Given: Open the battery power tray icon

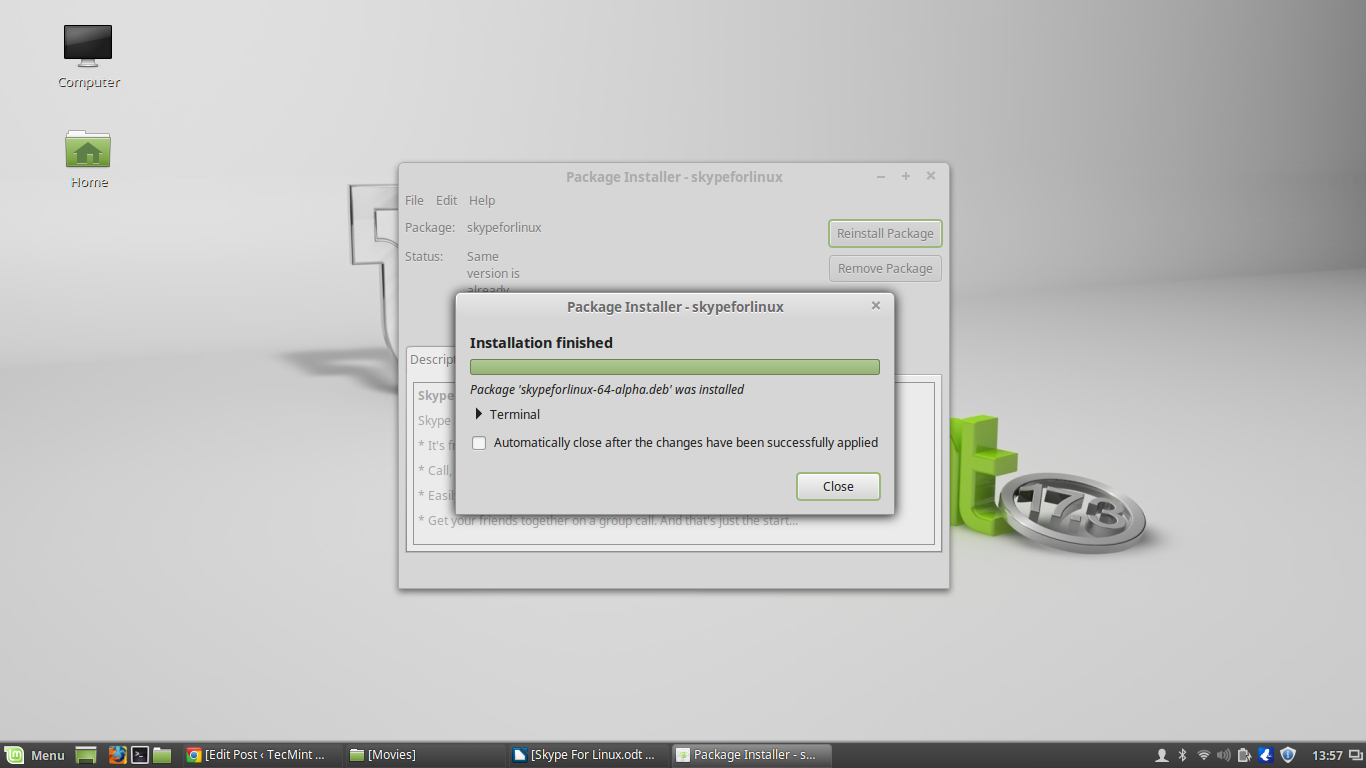Looking at the screenshot, I should [1245, 755].
